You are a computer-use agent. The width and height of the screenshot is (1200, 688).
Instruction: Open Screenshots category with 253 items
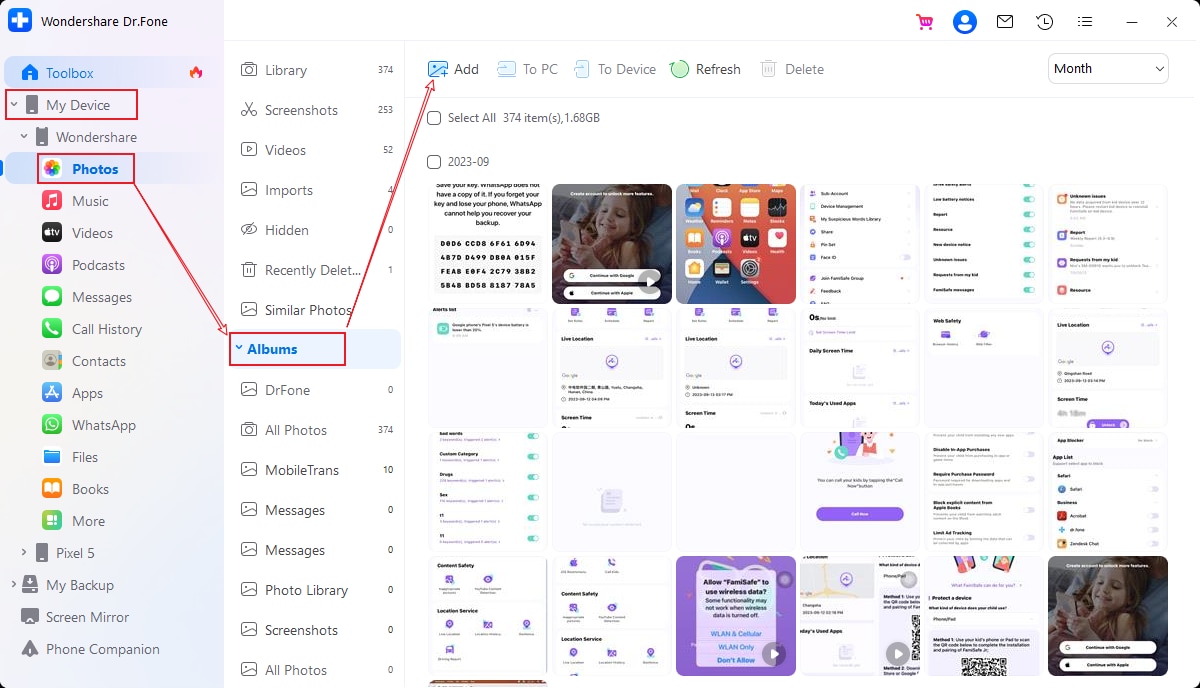(316, 110)
